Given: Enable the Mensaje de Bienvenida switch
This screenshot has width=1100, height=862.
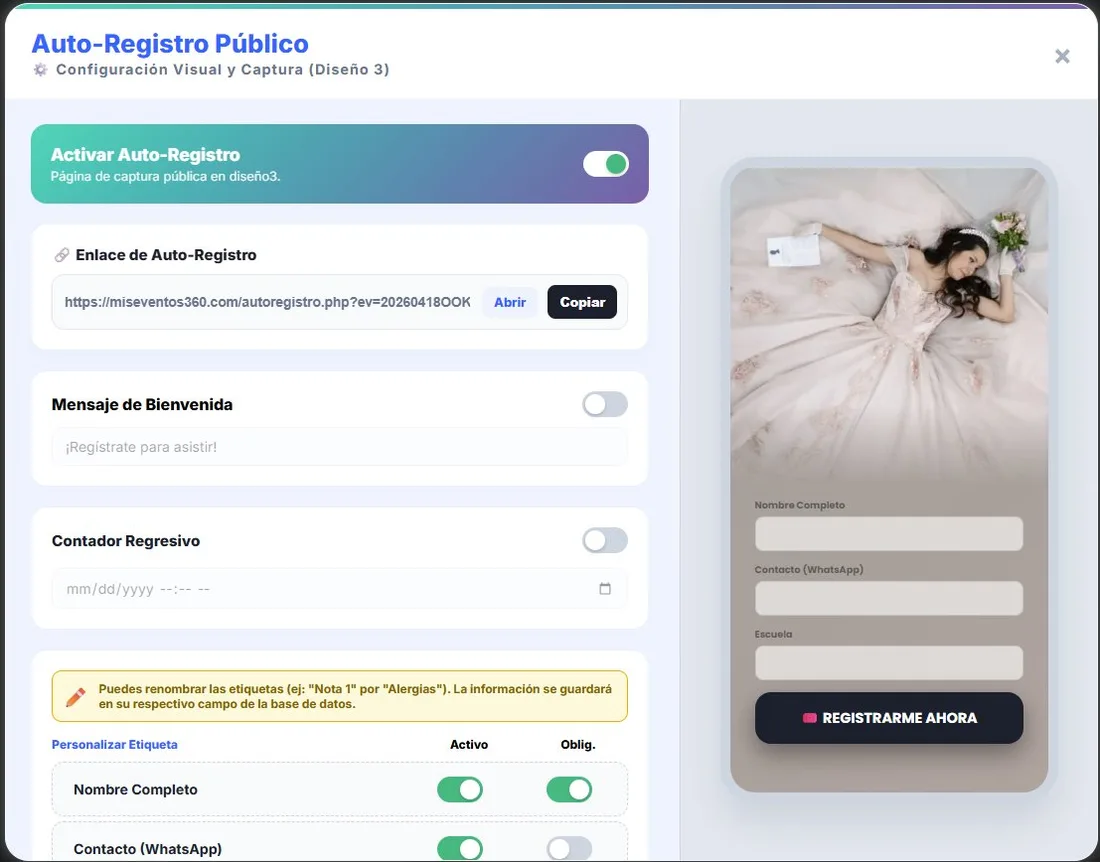Looking at the screenshot, I should [x=605, y=404].
